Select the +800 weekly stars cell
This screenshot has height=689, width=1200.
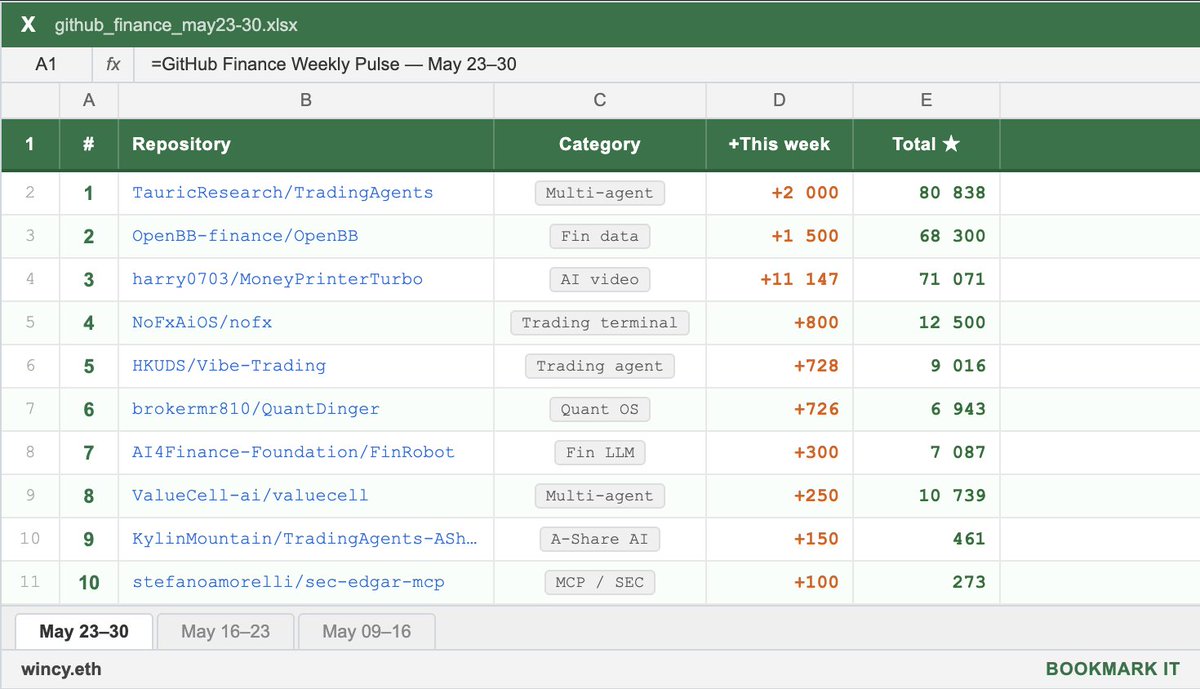pos(779,322)
